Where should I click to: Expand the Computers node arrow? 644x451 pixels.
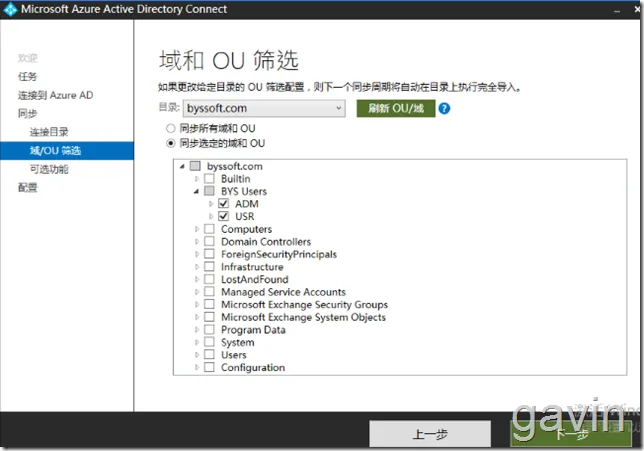(197, 229)
